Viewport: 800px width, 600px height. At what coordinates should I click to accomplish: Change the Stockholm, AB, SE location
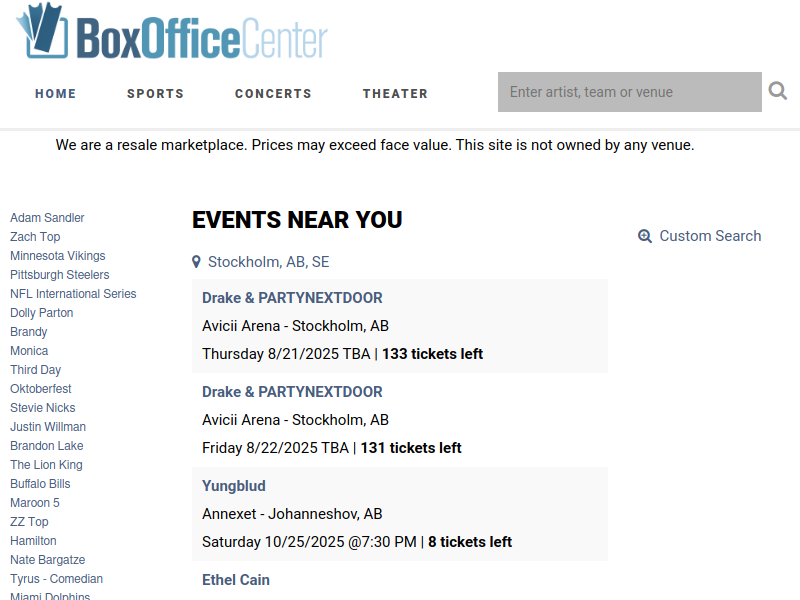point(268,262)
